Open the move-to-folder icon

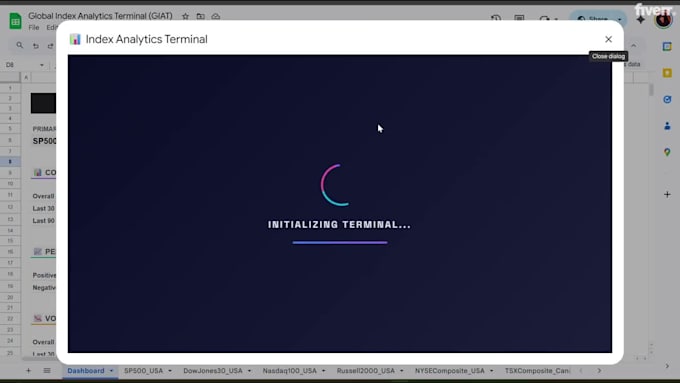200,16
